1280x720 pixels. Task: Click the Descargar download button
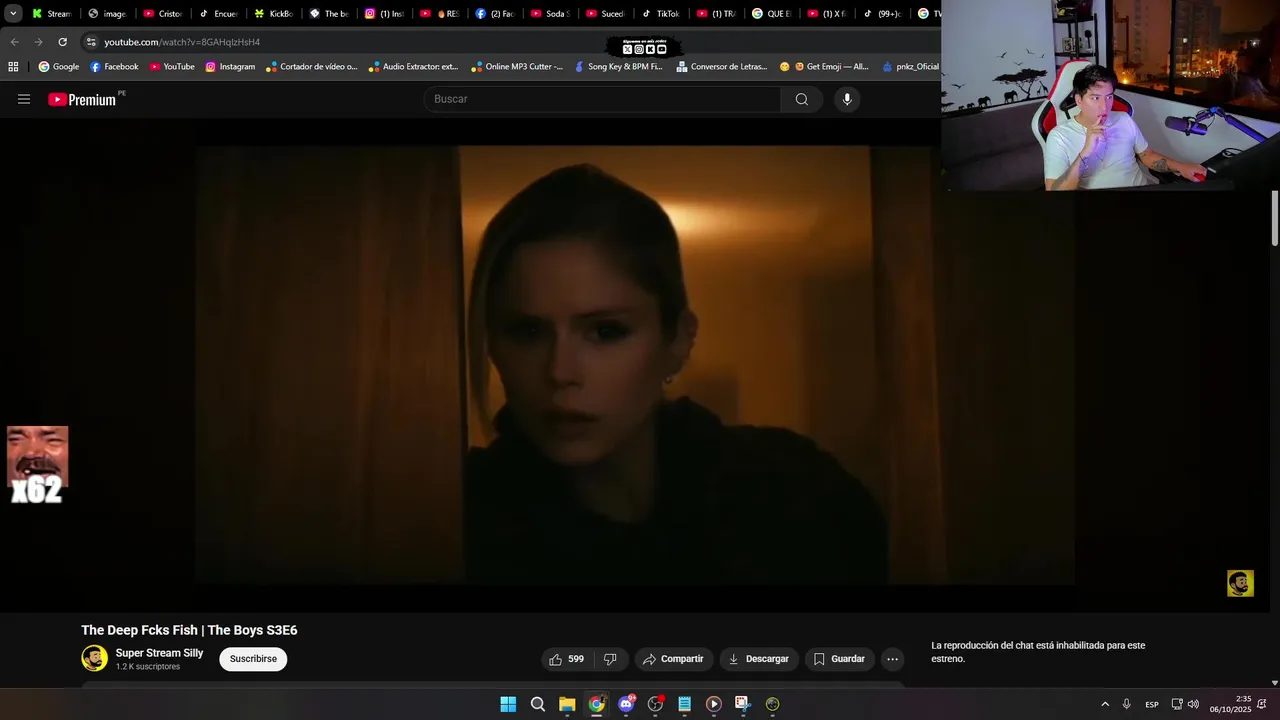pos(759,659)
